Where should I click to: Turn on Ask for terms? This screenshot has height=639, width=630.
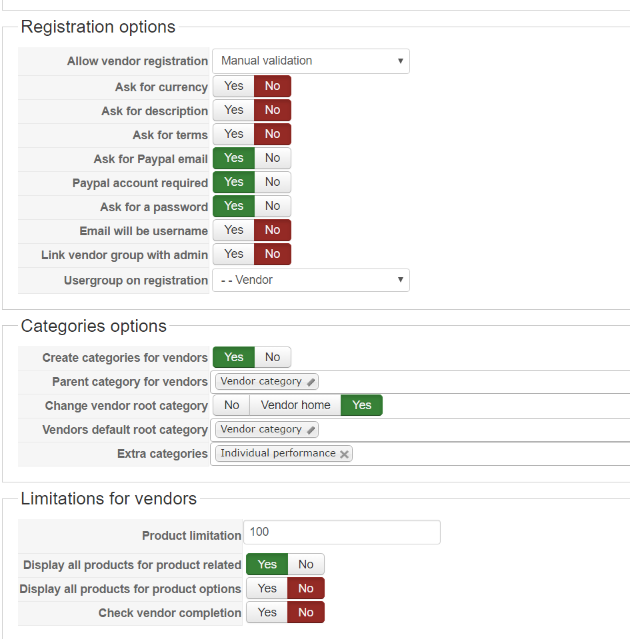[234, 134]
